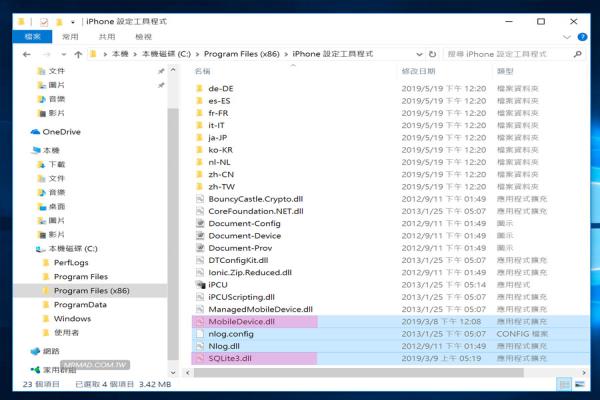The image size is (600, 400).
Task: Select Program Files (x86) in address path
Action: coord(241,54)
